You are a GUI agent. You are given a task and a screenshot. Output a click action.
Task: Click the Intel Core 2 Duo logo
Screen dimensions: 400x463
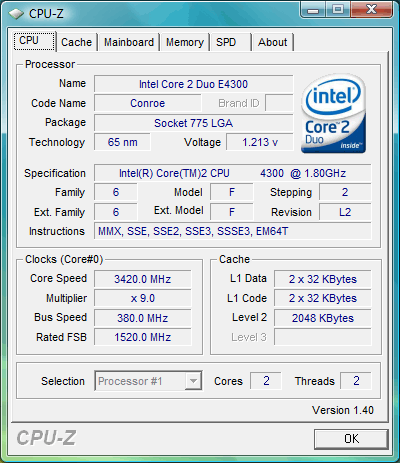point(333,114)
